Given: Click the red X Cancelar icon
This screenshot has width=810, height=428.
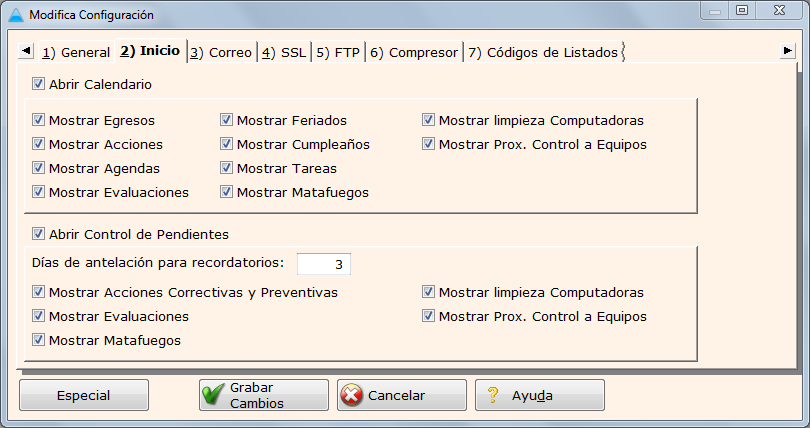Looking at the screenshot, I should [351, 395].
